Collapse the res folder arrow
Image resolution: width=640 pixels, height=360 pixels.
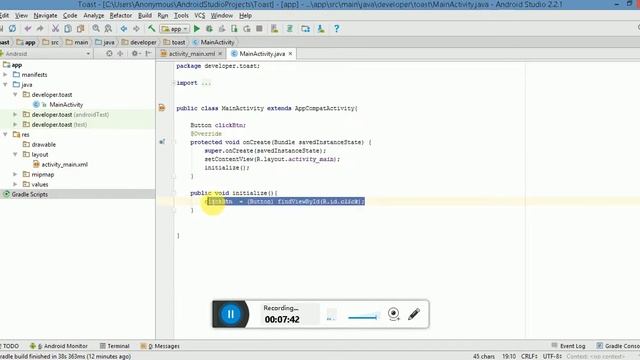click(5, 134)
